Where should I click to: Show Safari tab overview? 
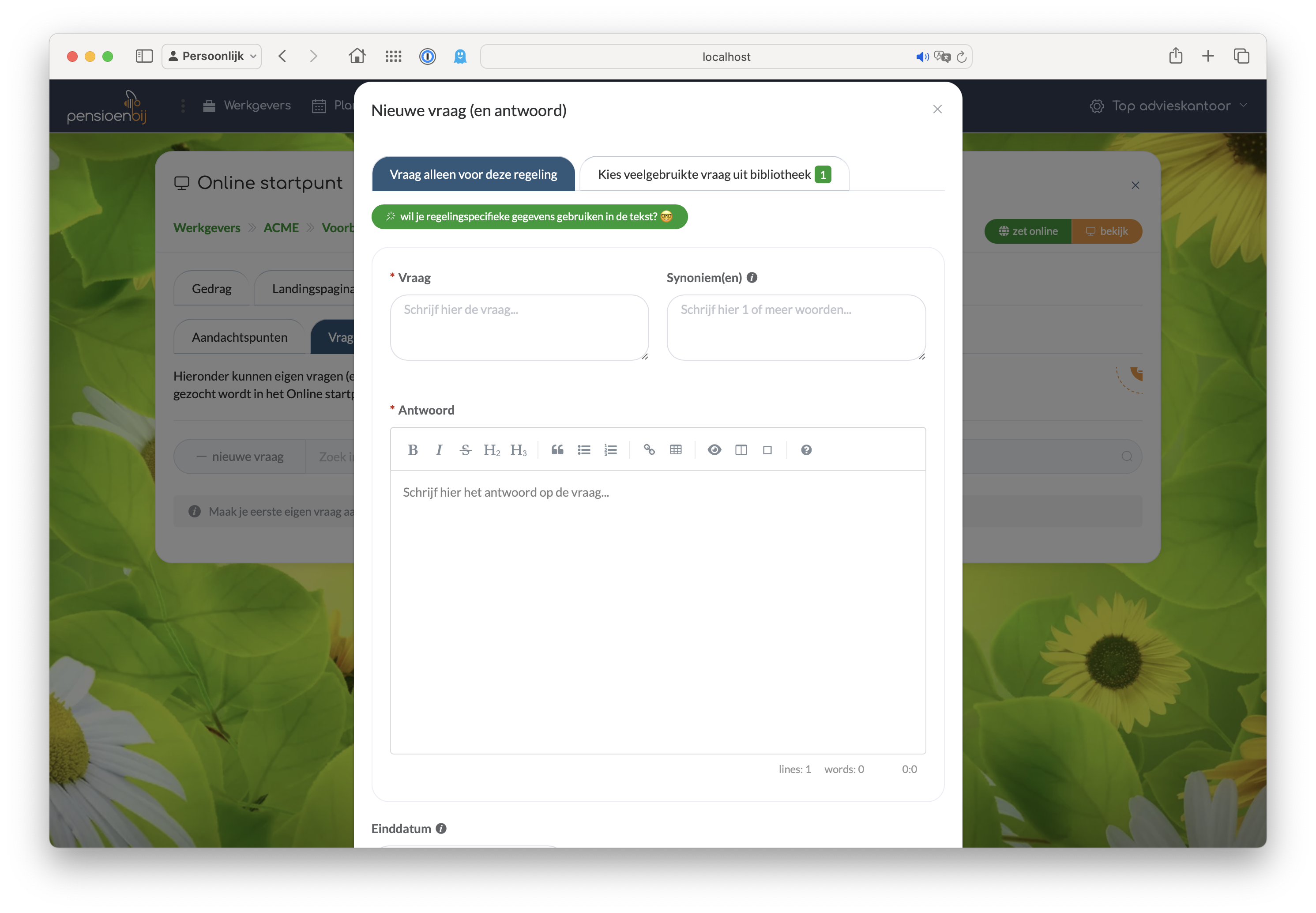[1241, 56]
